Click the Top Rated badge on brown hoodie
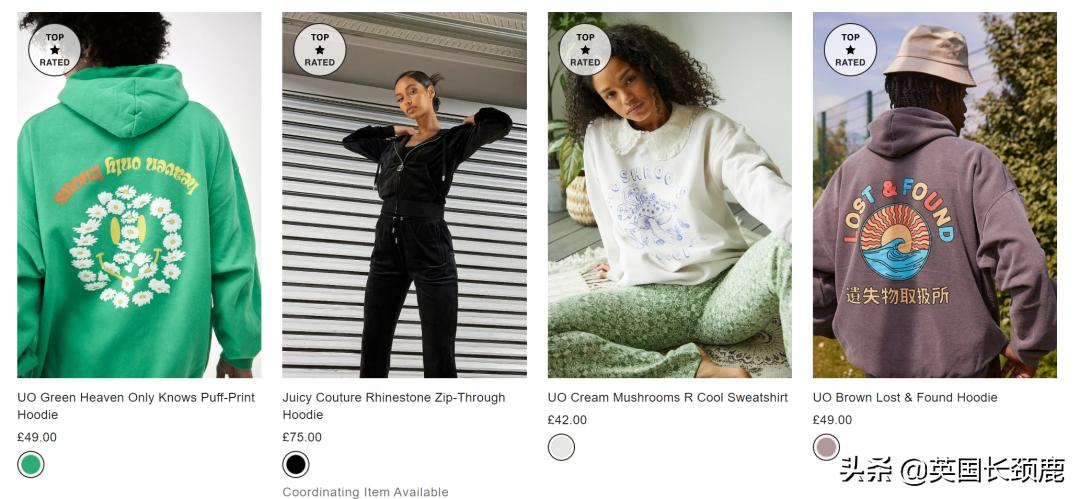Viewport: 1080px width, 499px height. (x=850, y=50)
